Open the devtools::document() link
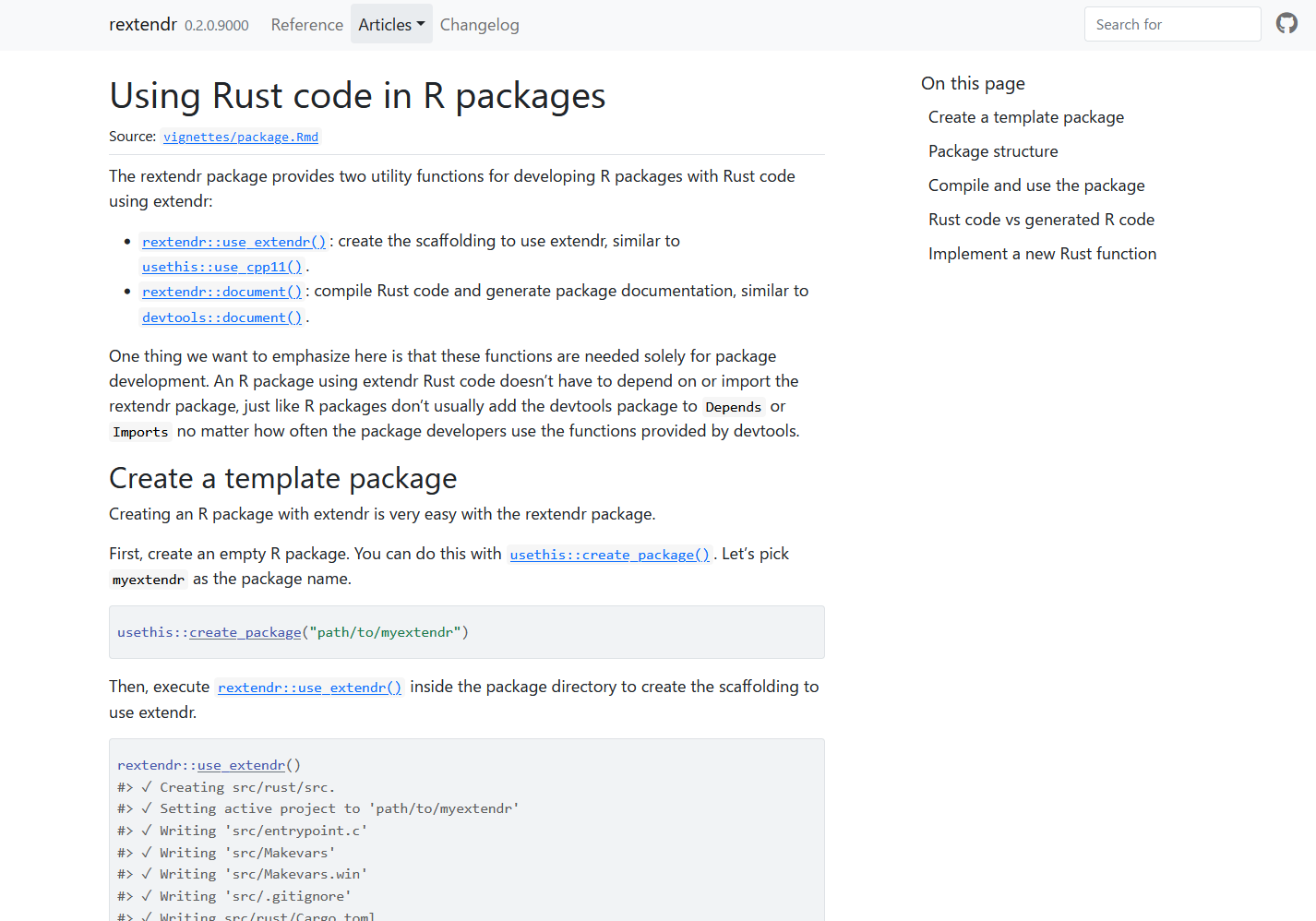1316x921 pixels. (221, 317)
